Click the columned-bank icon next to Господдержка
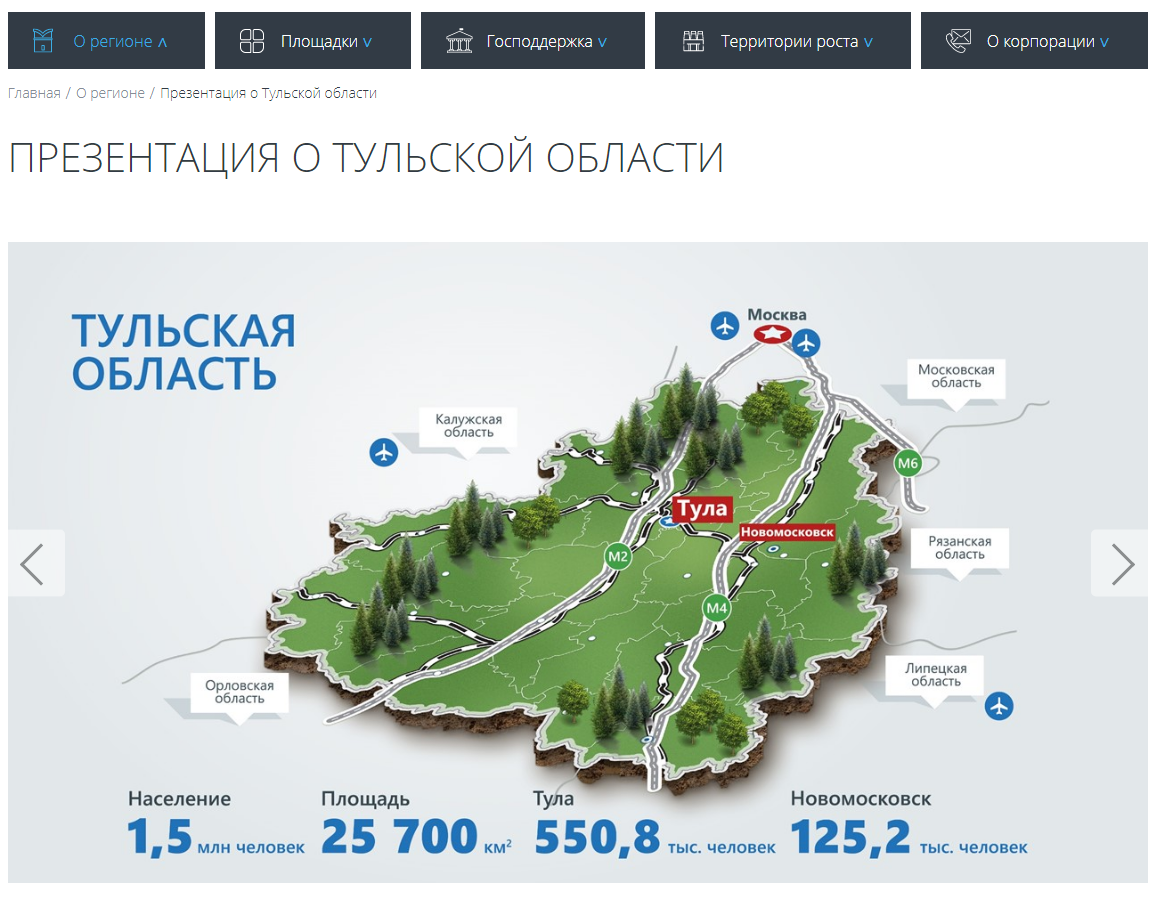 click(x=460, y=40)
